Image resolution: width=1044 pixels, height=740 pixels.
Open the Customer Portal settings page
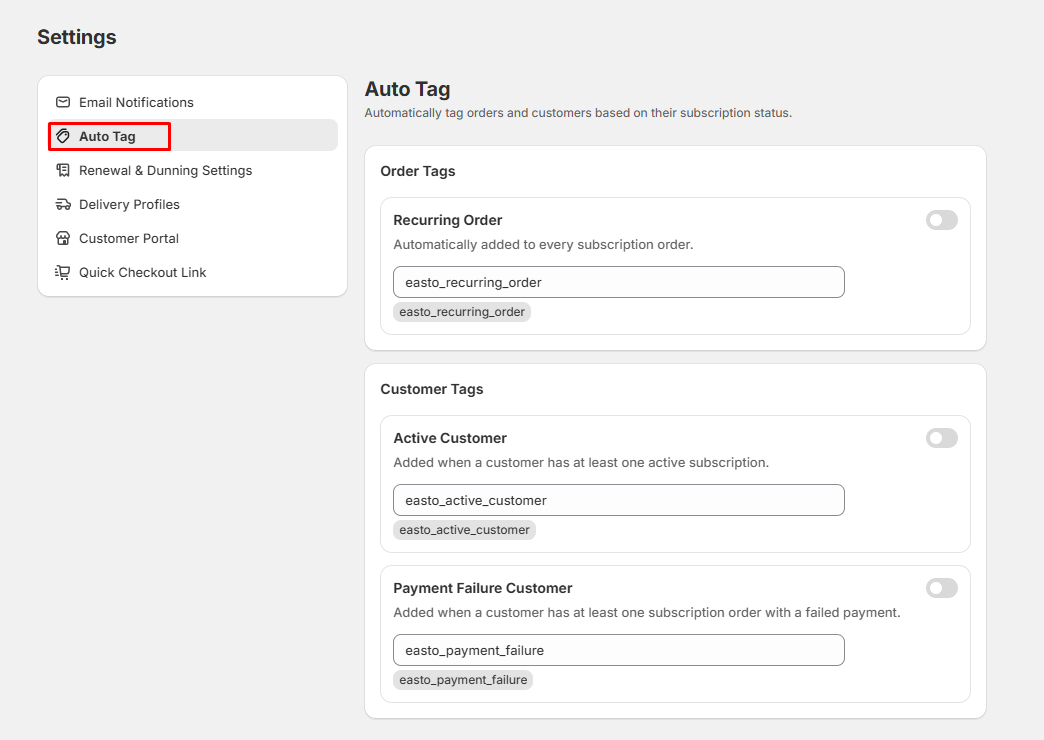129,238
